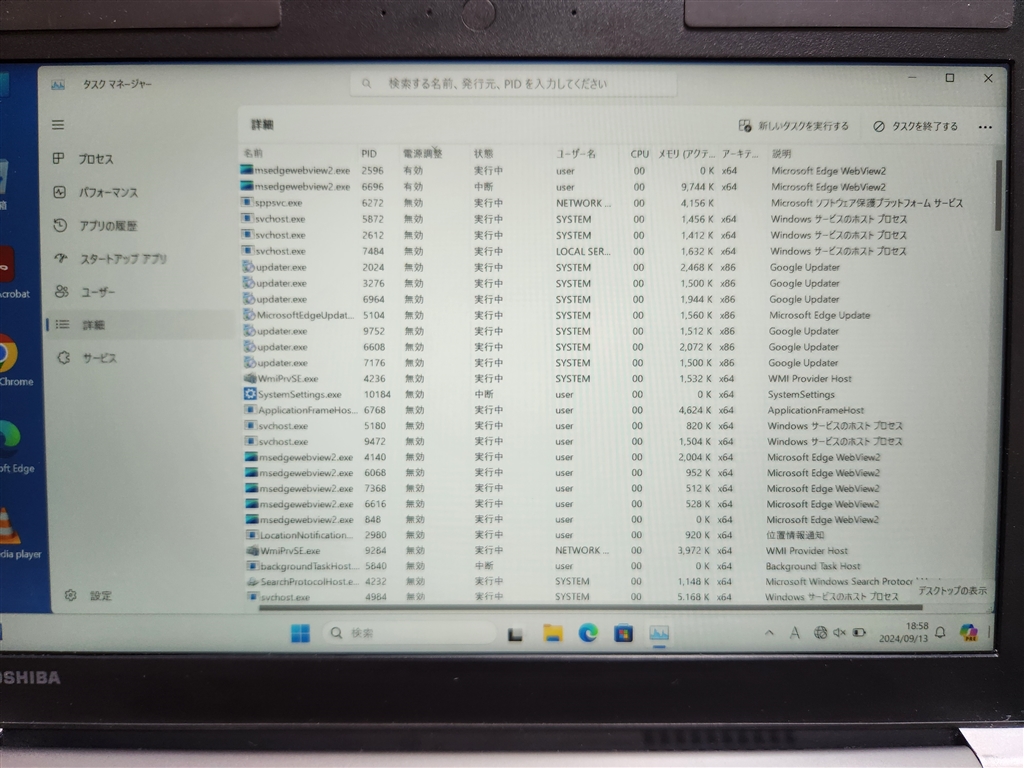This screenshot has height=768, width=1024.
Task: Sort by the 説明 column header
Action: coord(781,153)
